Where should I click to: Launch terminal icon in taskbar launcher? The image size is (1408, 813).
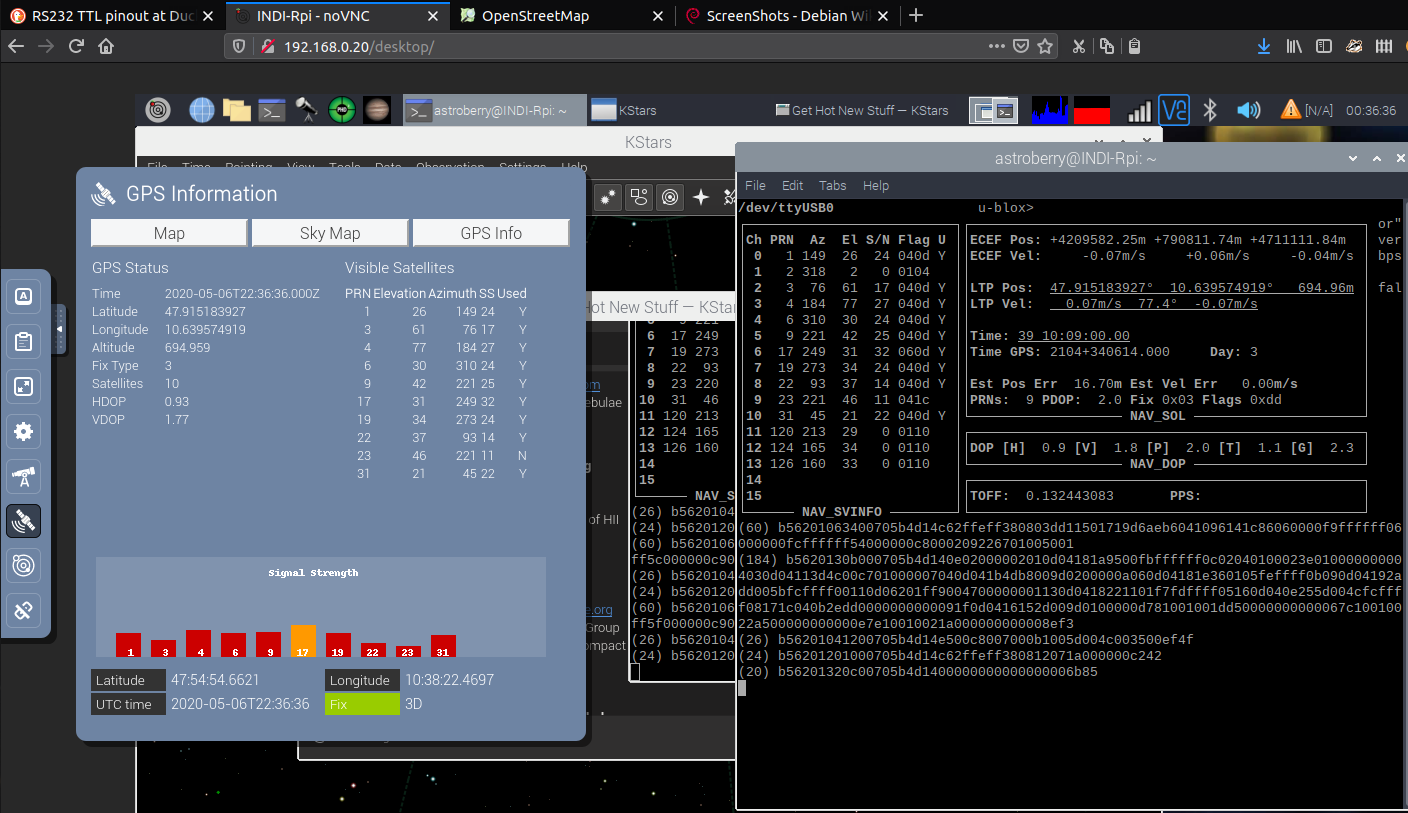pos(271,110)
